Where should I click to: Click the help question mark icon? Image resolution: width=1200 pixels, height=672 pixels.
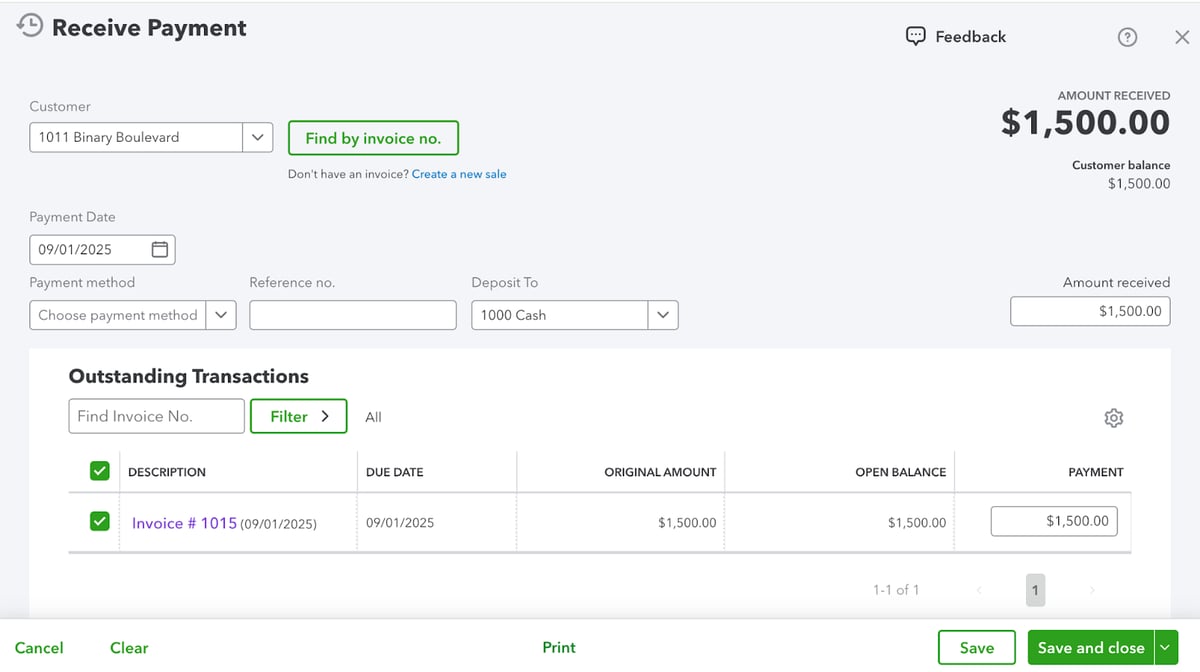tap(1127, 37)
